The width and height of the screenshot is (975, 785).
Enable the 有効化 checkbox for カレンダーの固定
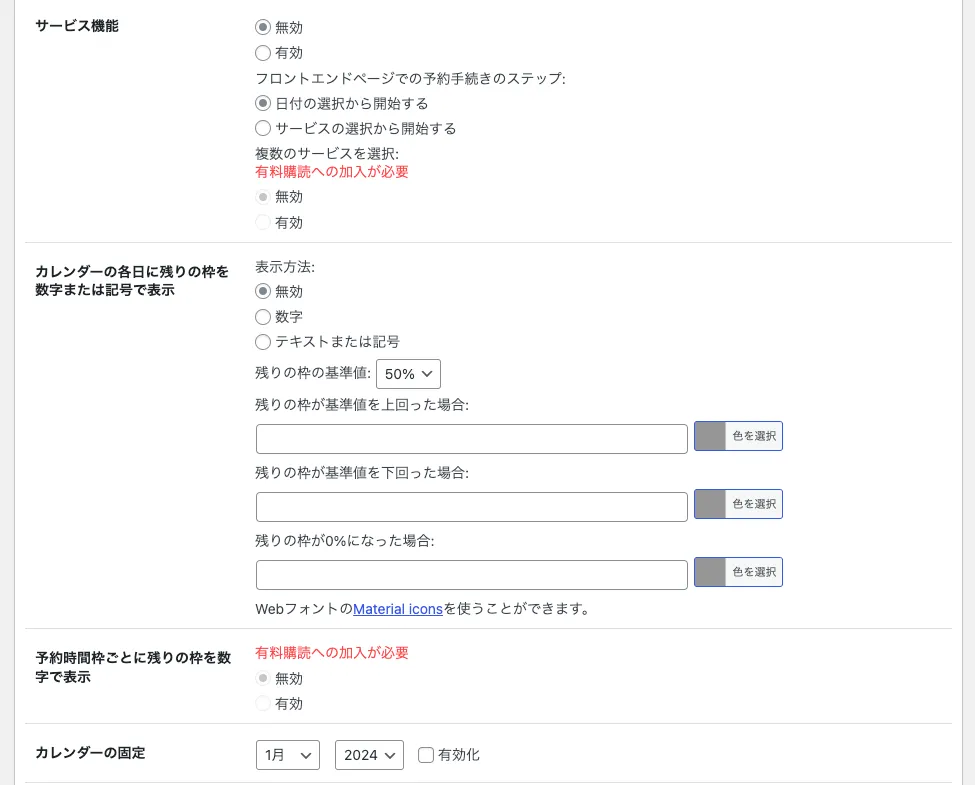click(426, 755)
